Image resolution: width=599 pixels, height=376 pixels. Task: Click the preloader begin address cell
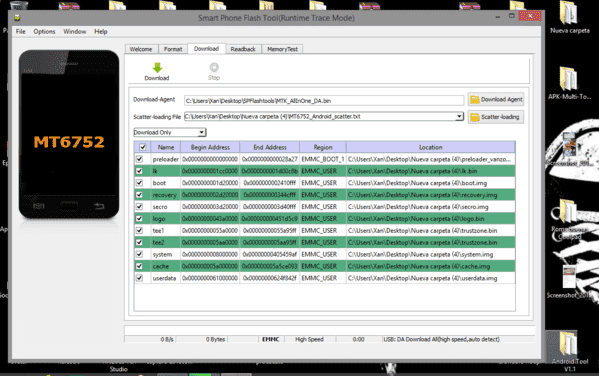(210, 159)
